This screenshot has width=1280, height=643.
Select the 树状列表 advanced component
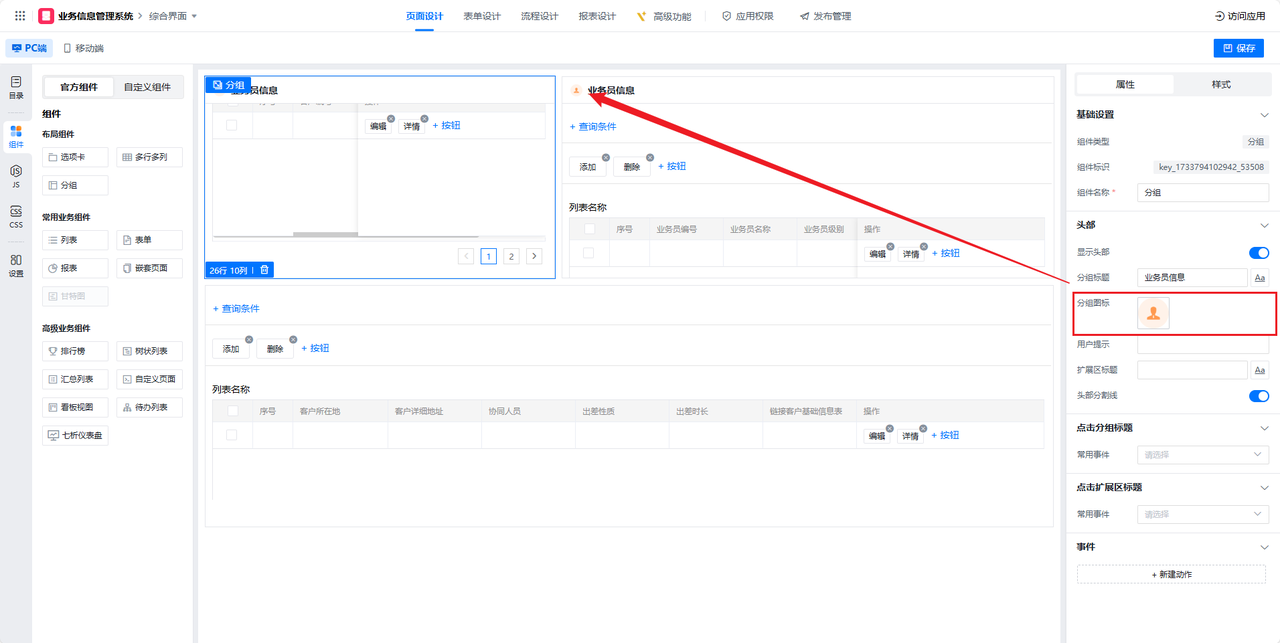(150, 351)
